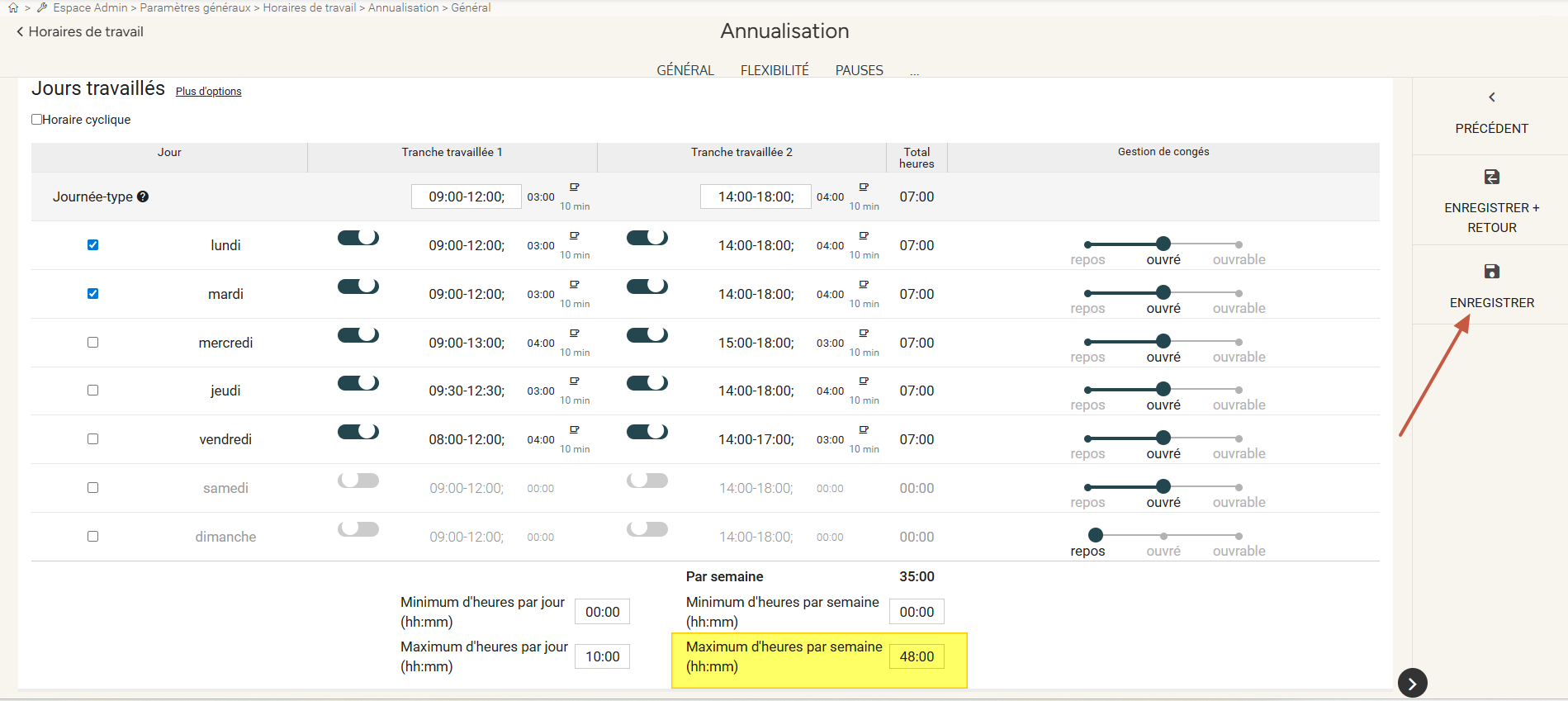Click the Journée-type help question mark icon

point(143,197)
